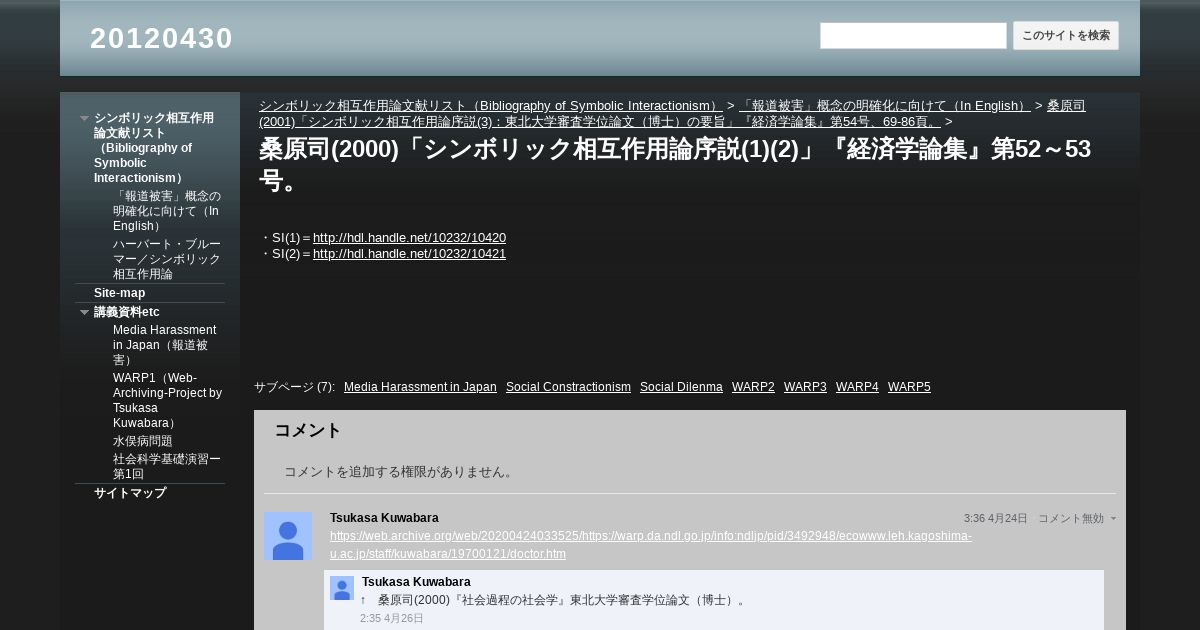Breadcrumb: 「報道被害」概念の明確化に向けて (In English)
Image resolution: width=1200 pixels, height=630 pixels.
pos(884,106)
